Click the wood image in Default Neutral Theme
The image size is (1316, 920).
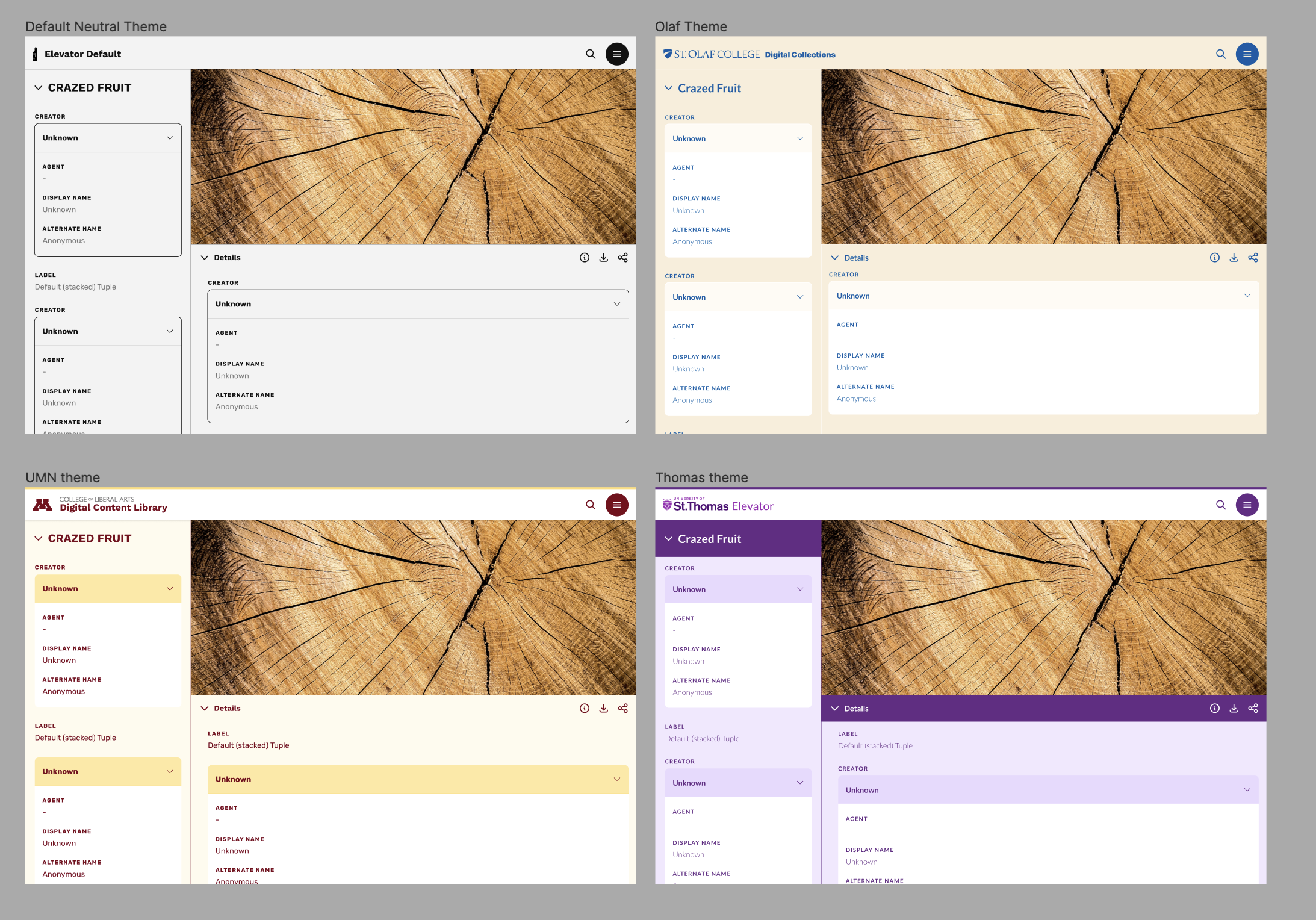[x=414, y=157]
